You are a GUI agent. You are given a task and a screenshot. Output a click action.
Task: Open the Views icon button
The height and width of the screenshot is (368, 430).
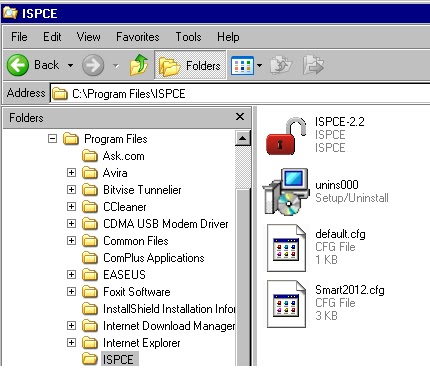coord(242,65)
